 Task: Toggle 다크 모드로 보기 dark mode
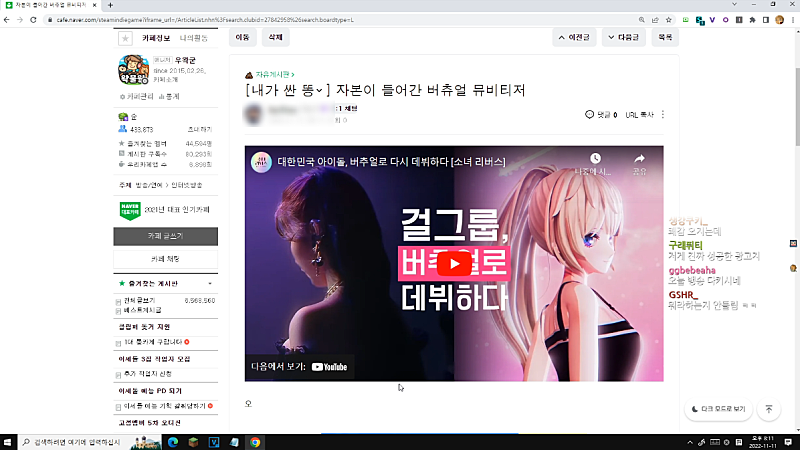(718, 409)
